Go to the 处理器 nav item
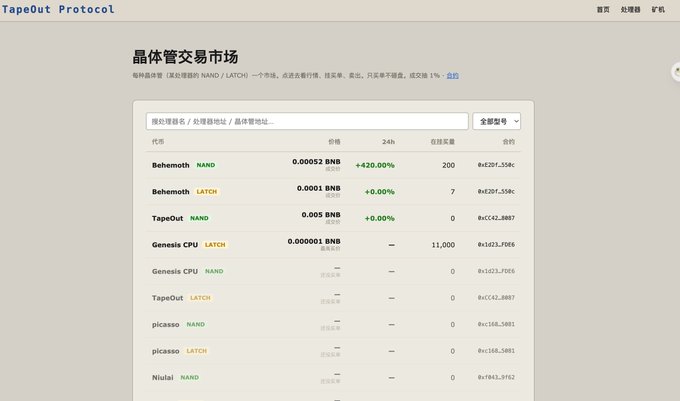Viewport: 680px width, 401px height. (x=630, y=10)
